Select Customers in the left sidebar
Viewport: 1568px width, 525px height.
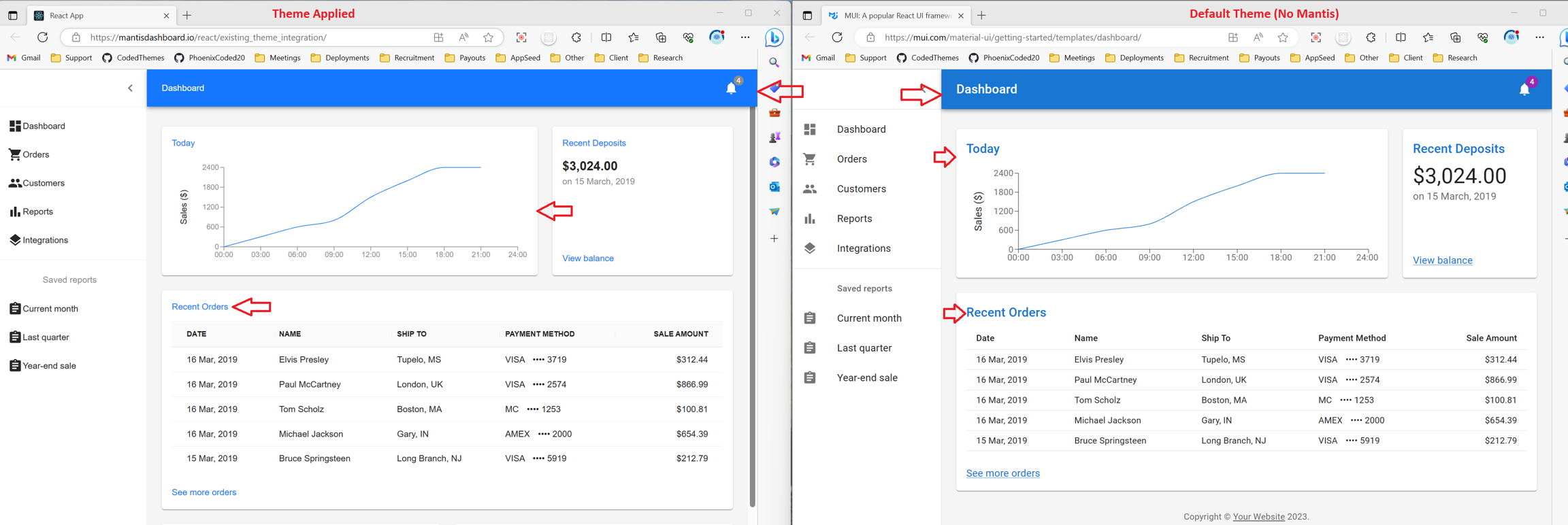pos(43,183)
